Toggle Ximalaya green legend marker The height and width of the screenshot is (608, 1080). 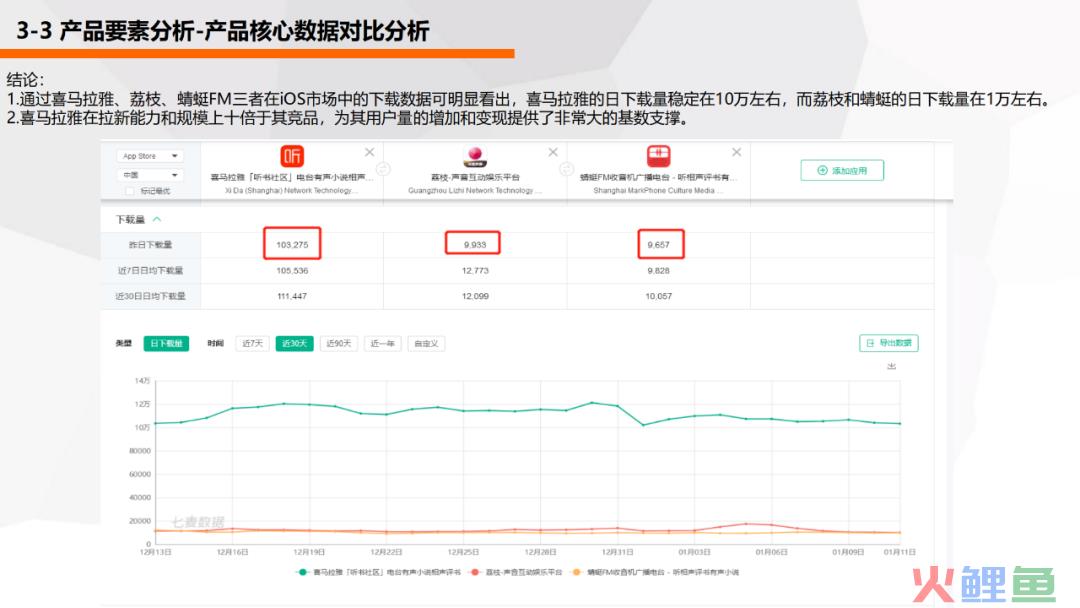click(302, 572)
